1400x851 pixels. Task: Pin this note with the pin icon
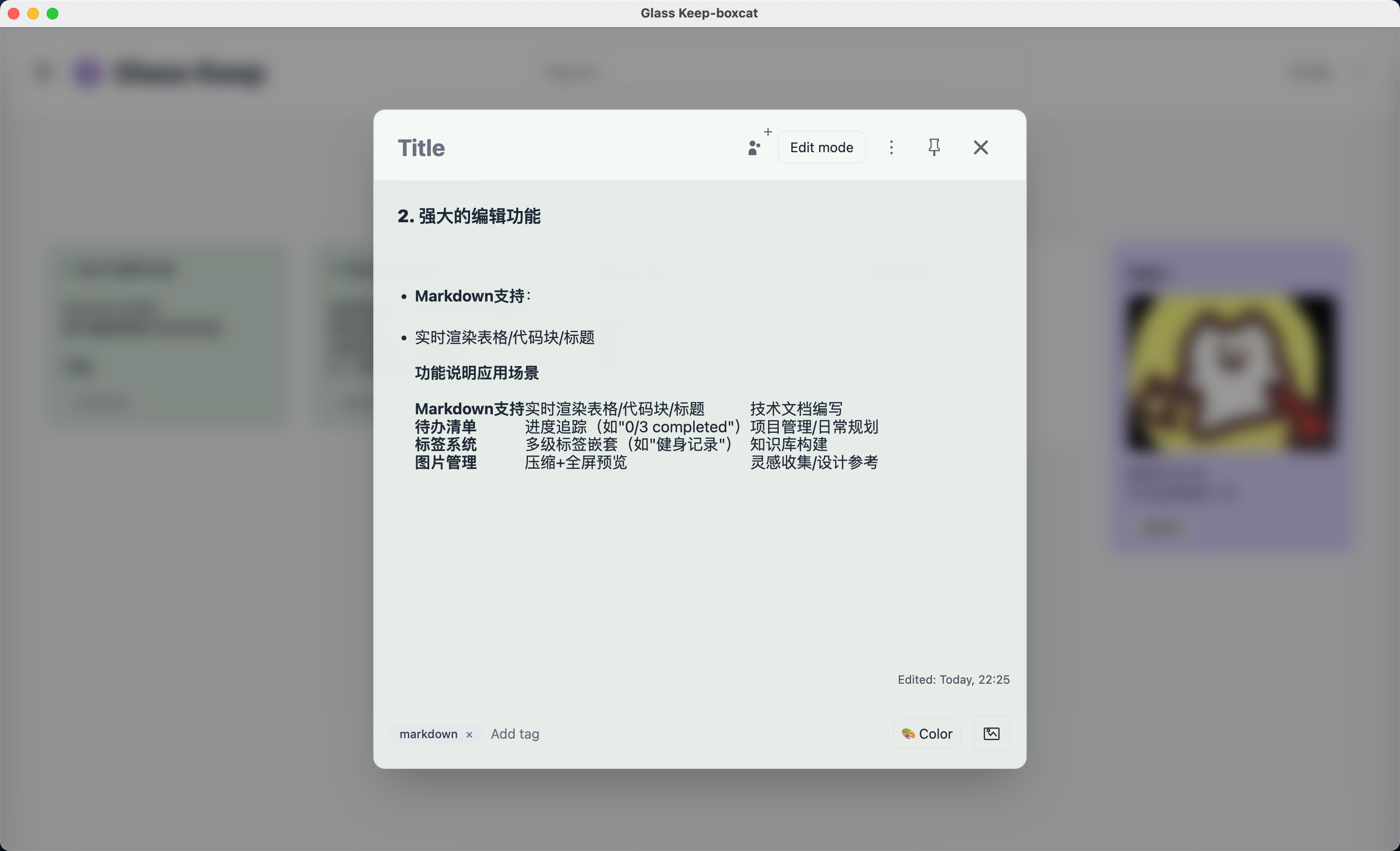tap(934, 147)
